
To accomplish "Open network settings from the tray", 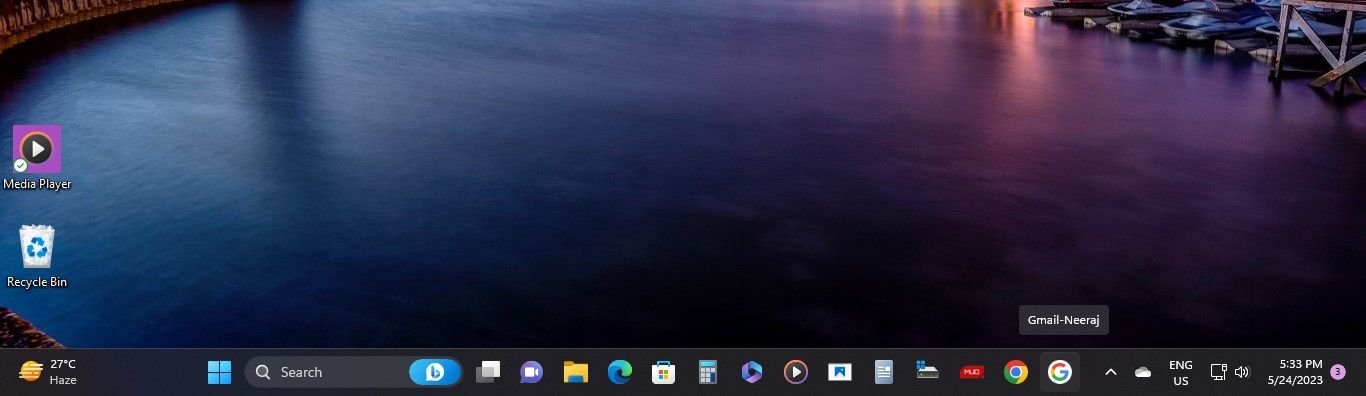I will point(1218,372).
